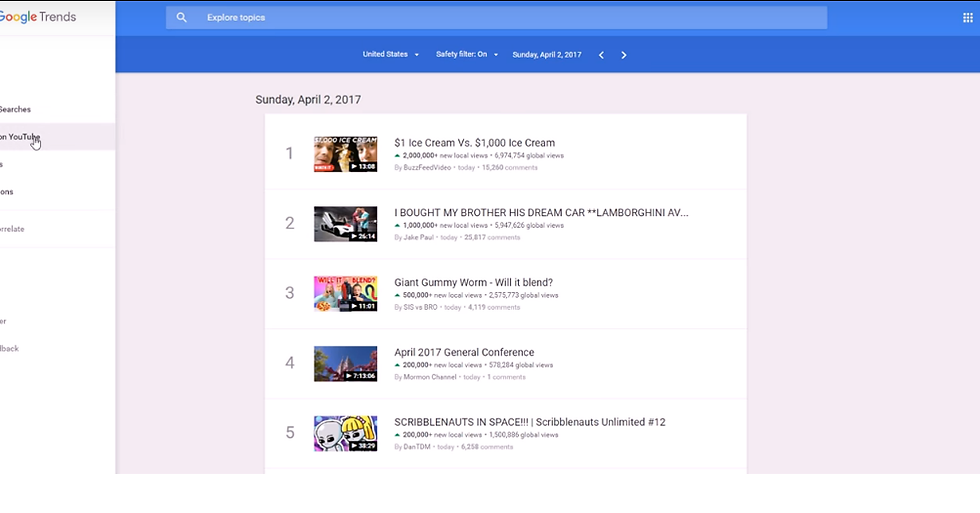Go to next day with right arrow
The width and height of the screenshot is (980, 513).
coord(624,55)
